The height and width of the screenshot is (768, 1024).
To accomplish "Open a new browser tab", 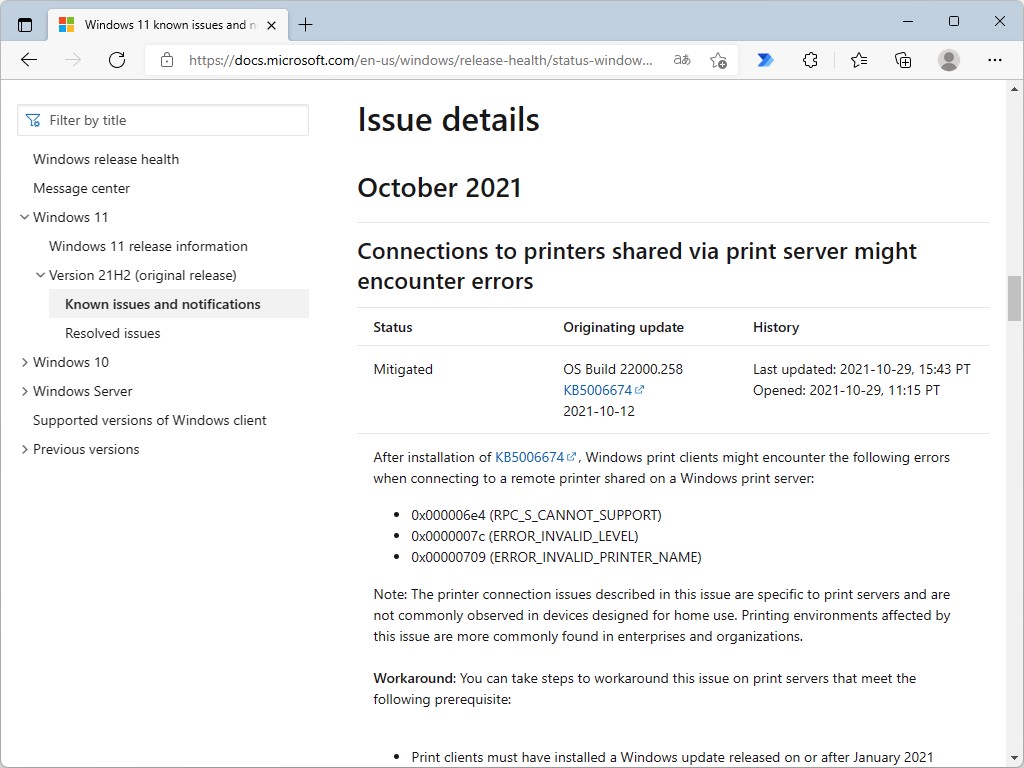I will click(x=306, y=25).
